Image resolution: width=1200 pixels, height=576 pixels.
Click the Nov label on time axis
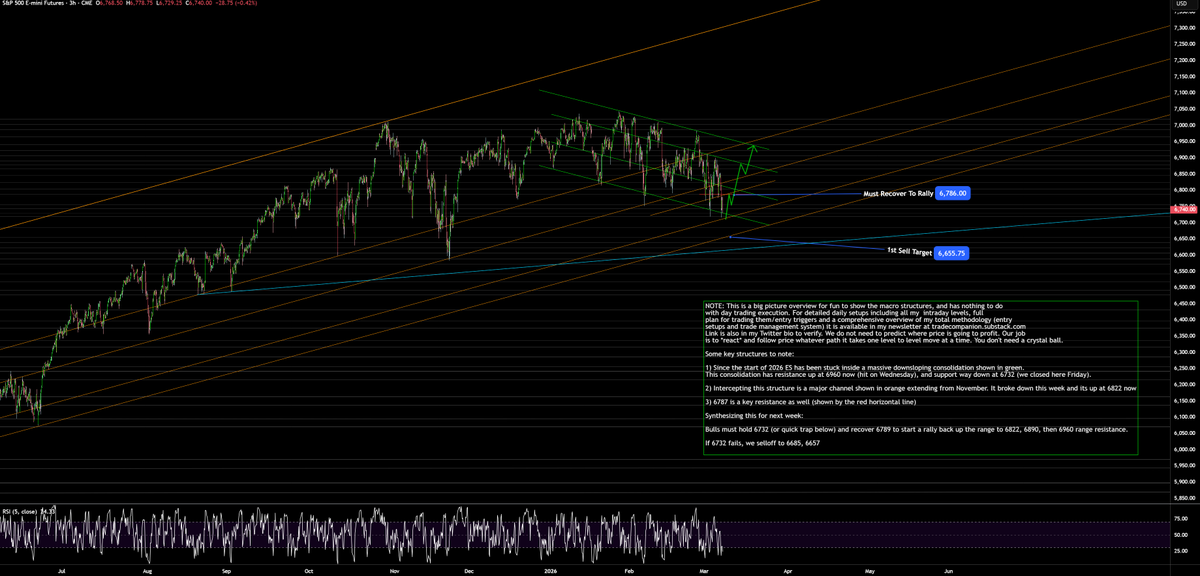click(x=395, y=569)
